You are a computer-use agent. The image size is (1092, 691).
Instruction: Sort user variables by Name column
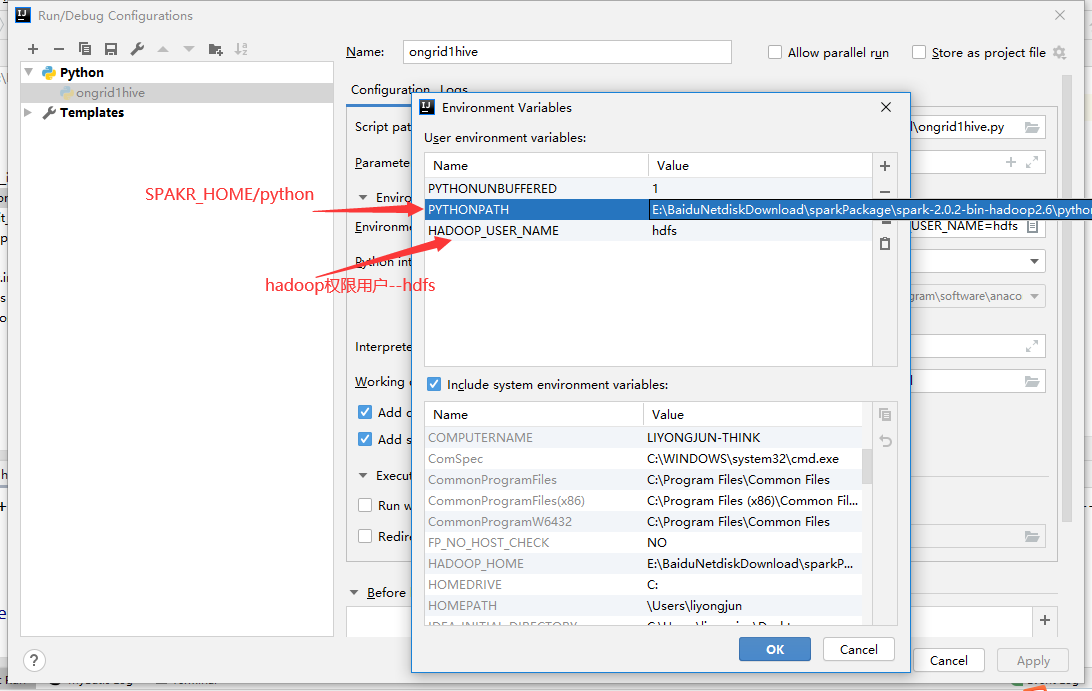[537, 166]
